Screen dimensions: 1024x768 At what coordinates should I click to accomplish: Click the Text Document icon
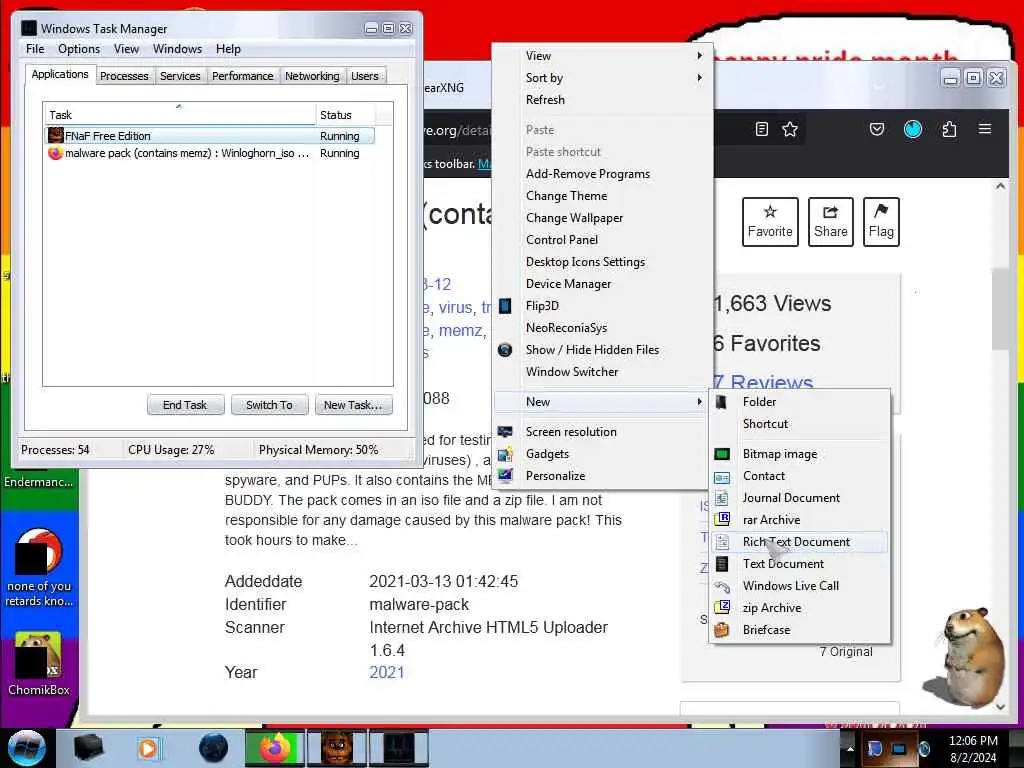[x=722, y=564]
